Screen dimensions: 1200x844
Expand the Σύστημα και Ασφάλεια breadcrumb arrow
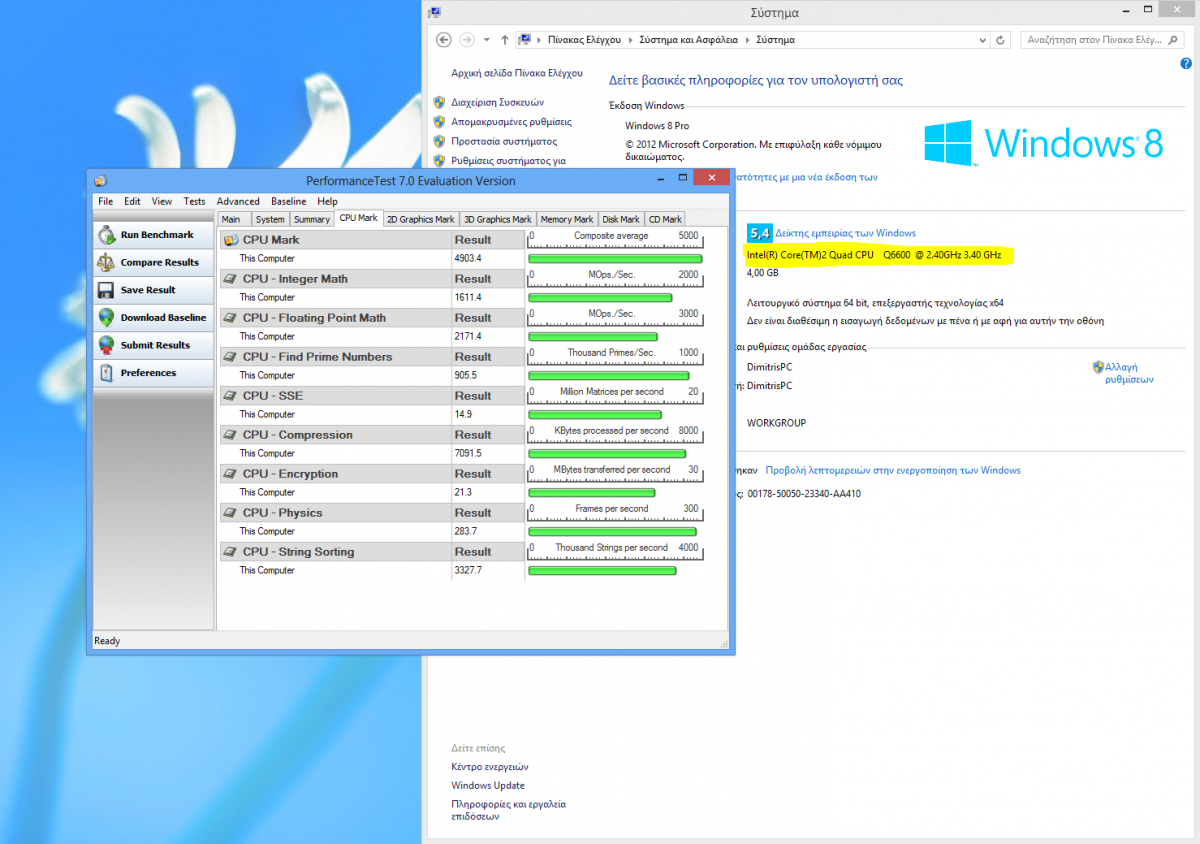748,40
